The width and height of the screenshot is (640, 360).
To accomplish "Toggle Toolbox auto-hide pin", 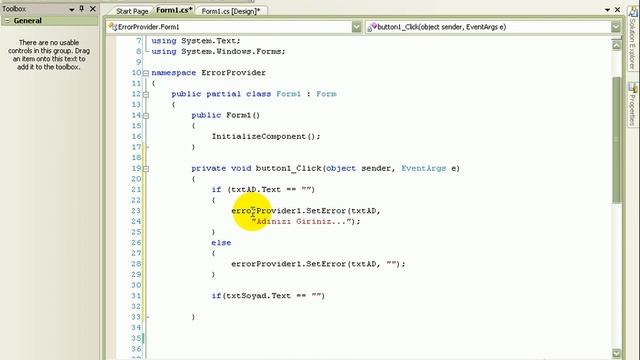I will [x=82, y=9].
